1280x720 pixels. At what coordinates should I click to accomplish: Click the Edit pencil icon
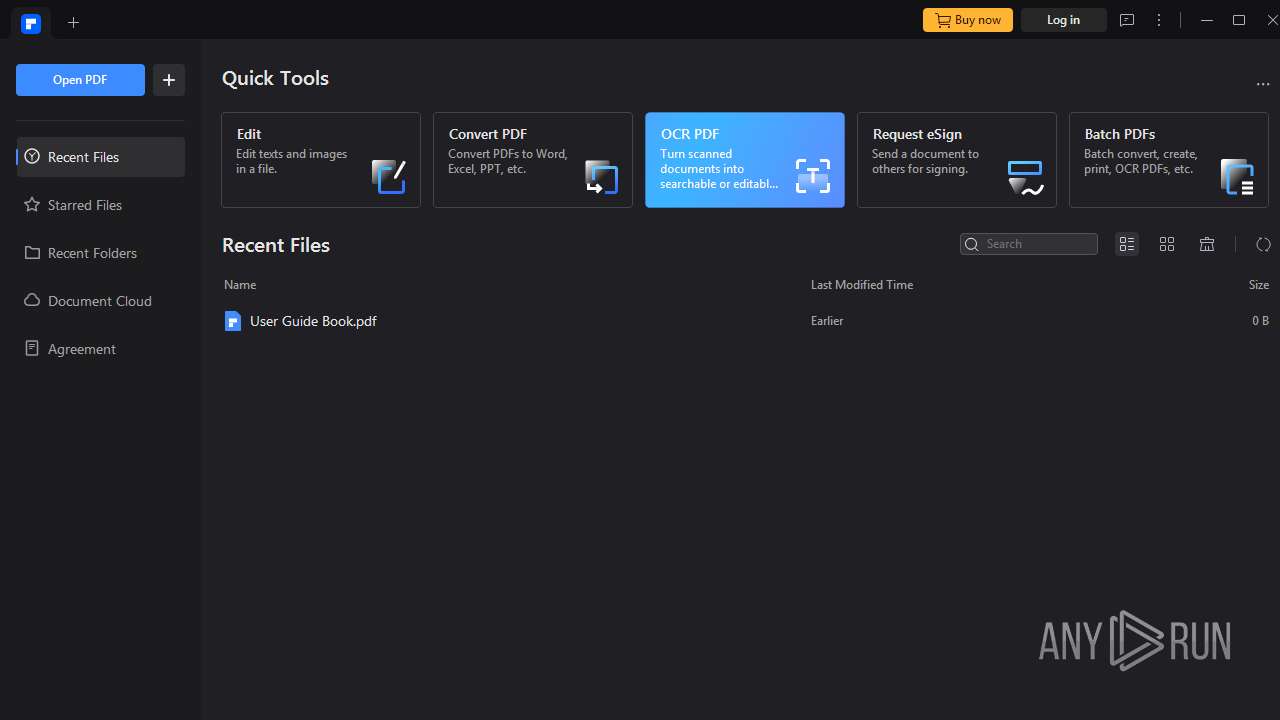pos(389,176)
